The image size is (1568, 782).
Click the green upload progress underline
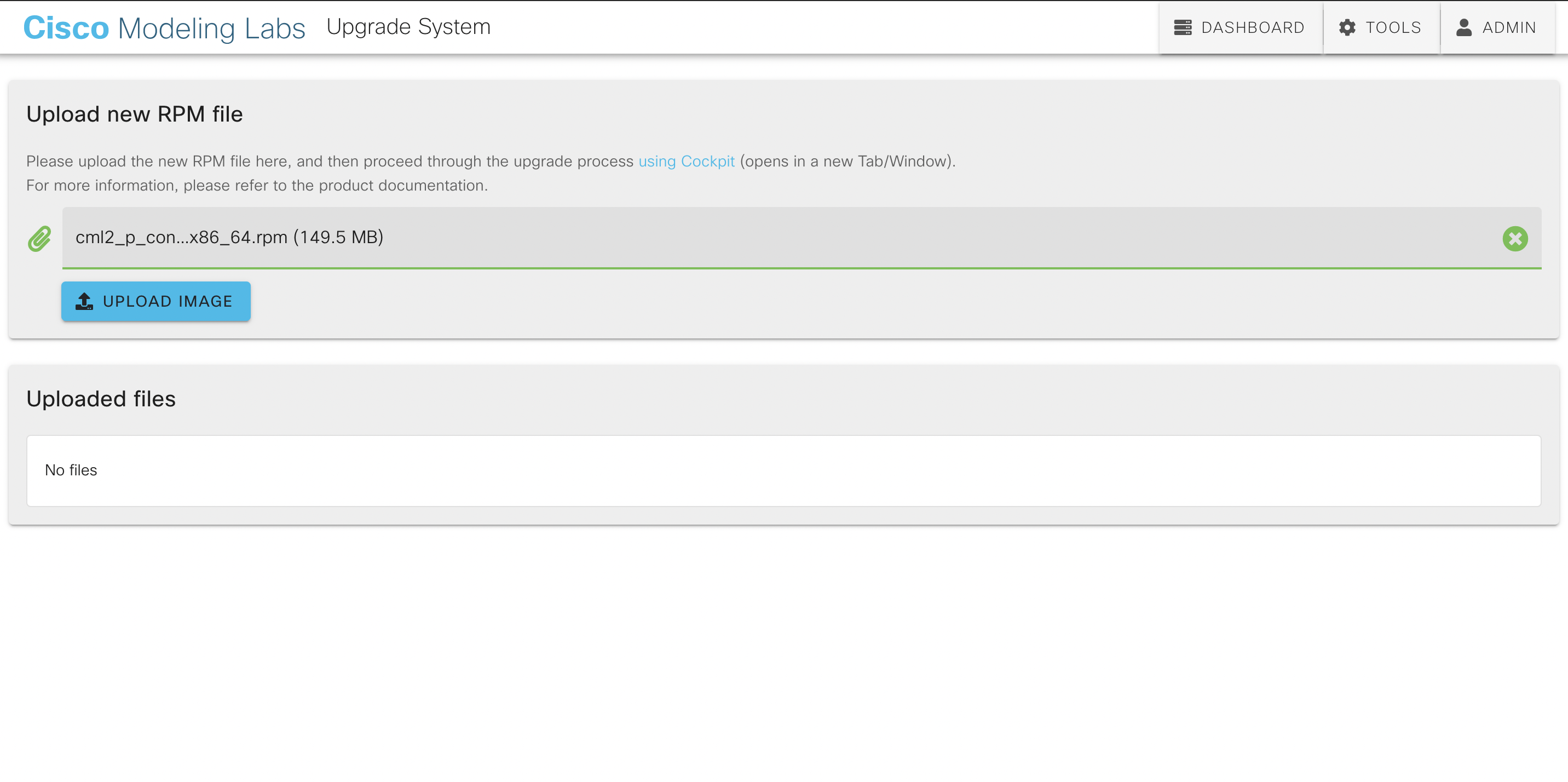(801, 267)
